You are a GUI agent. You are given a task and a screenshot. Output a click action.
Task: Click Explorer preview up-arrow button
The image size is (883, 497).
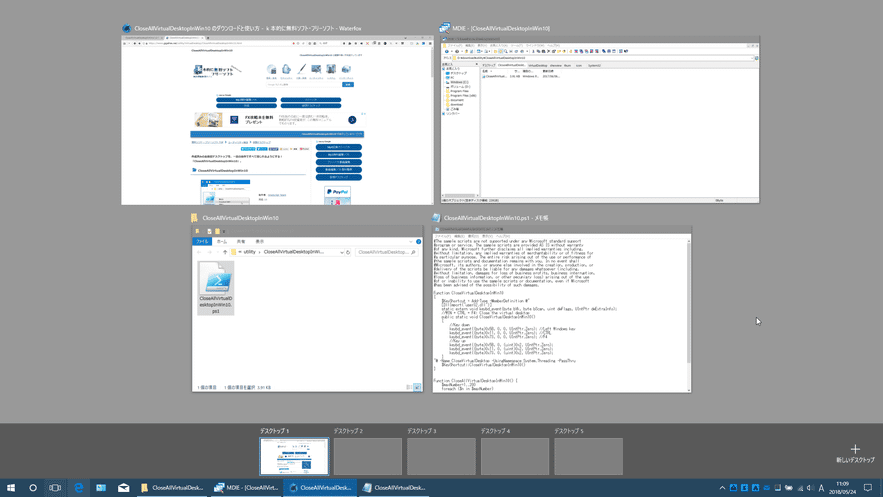(225, 252)
